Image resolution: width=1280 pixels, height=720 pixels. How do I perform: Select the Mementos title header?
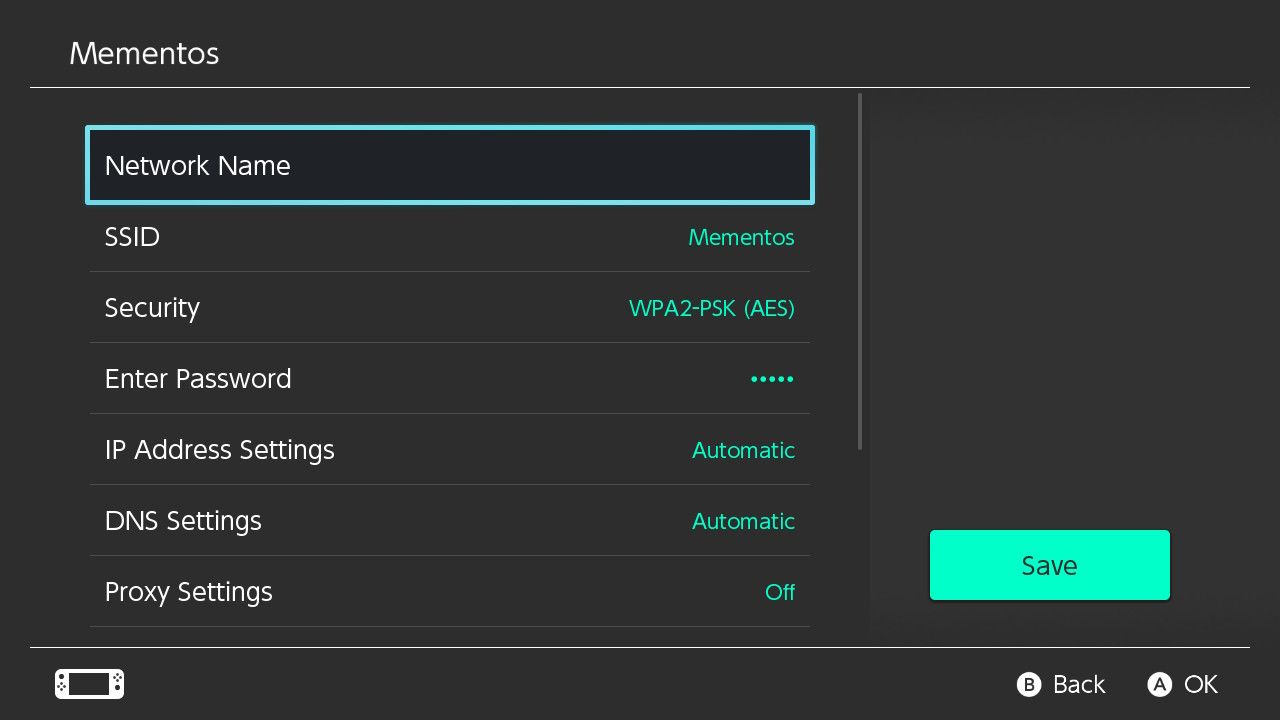pyautogui.click(x=143, y=53)
